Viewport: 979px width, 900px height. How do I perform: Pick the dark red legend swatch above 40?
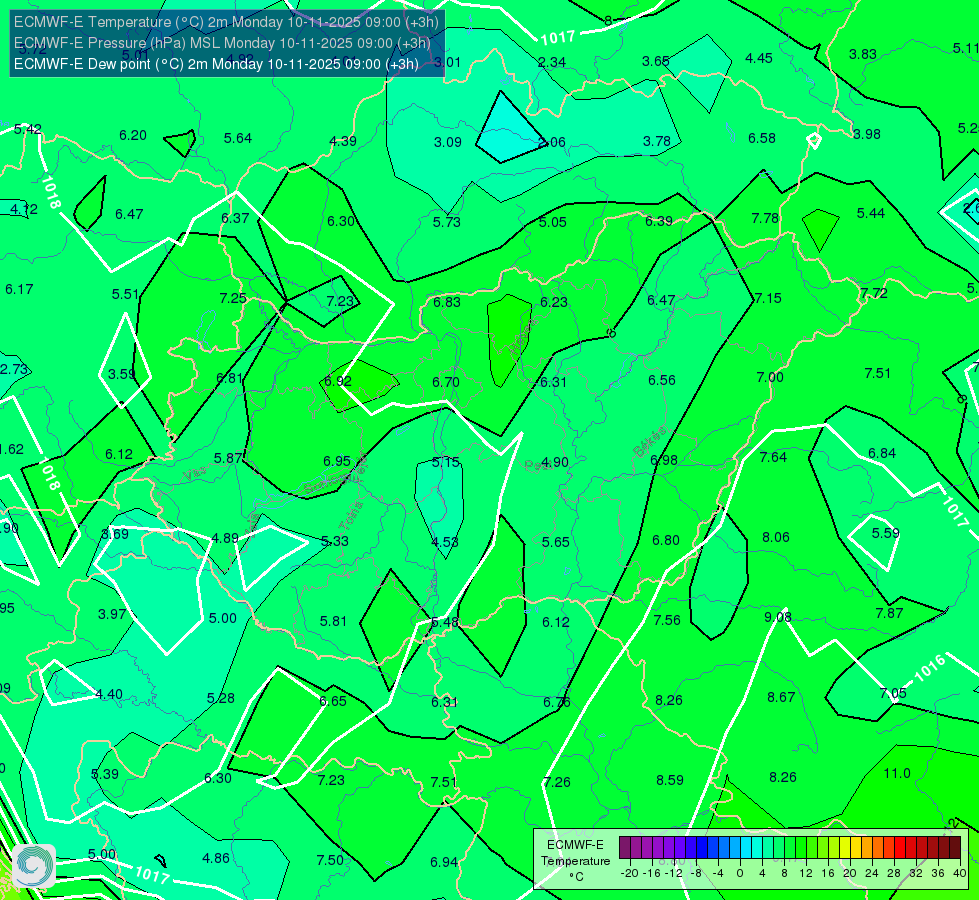coord(955,848)
